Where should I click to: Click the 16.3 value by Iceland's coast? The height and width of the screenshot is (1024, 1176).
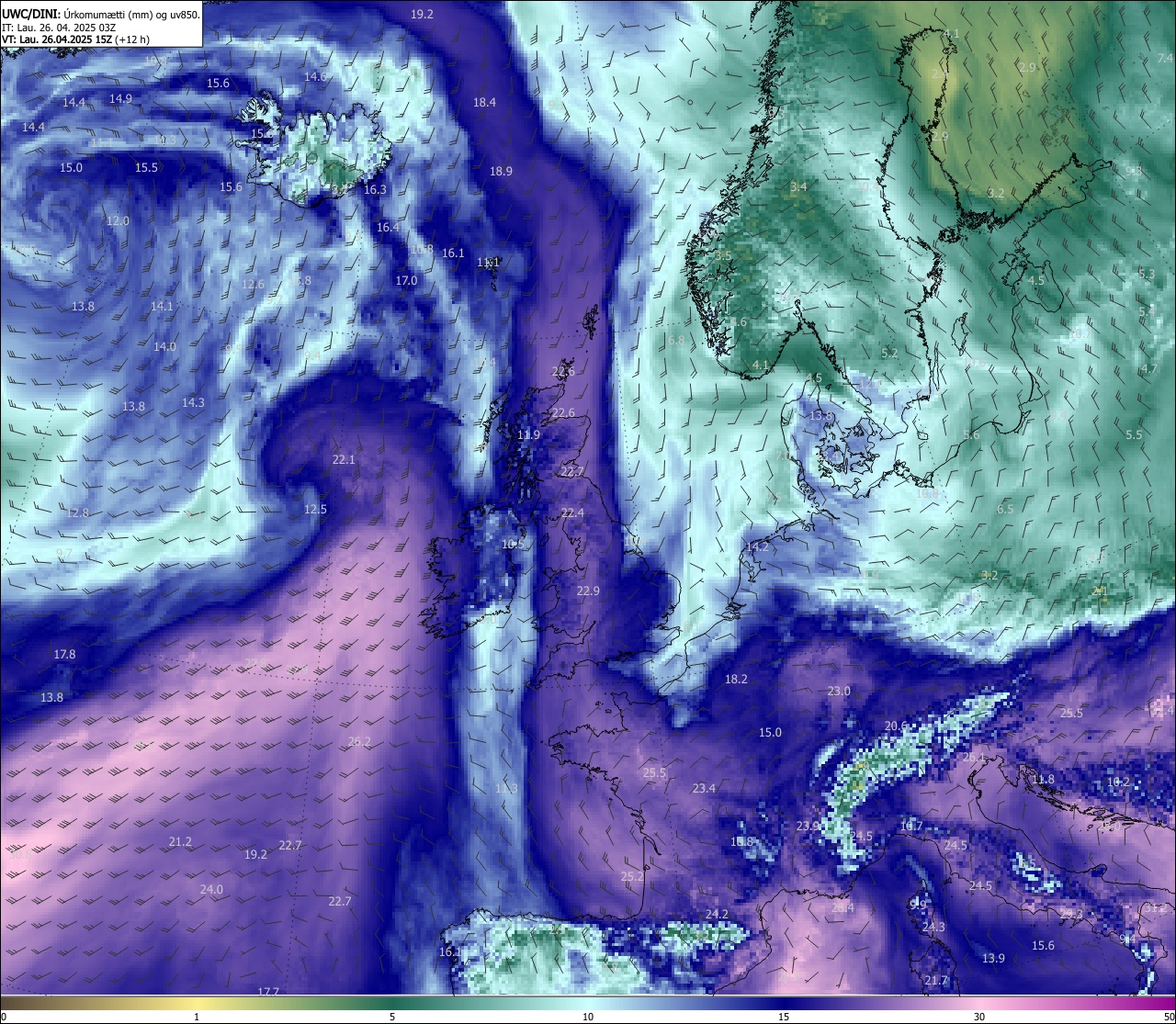click(375, 189)
